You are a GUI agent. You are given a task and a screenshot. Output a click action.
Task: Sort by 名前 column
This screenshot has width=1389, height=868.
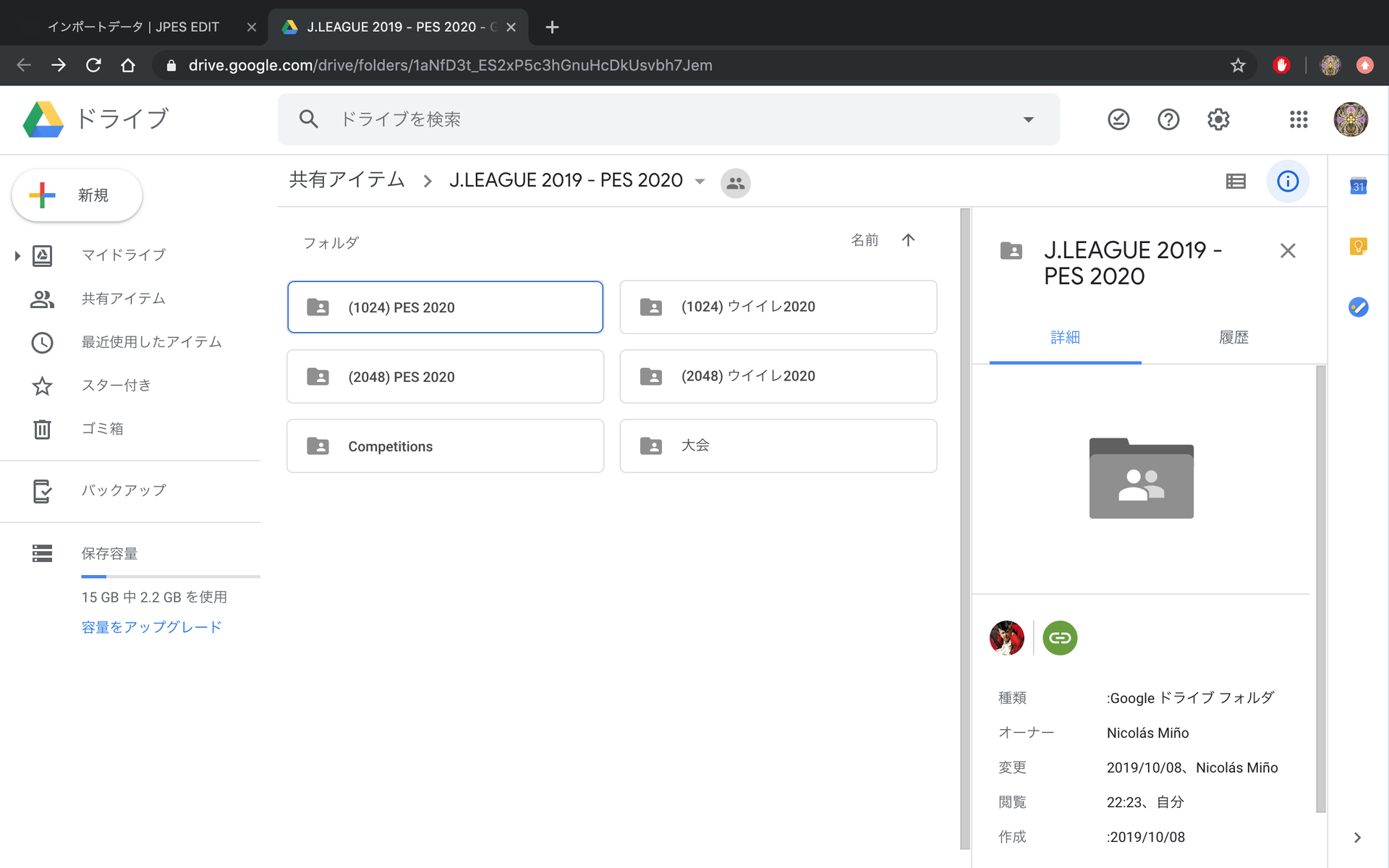865,240
